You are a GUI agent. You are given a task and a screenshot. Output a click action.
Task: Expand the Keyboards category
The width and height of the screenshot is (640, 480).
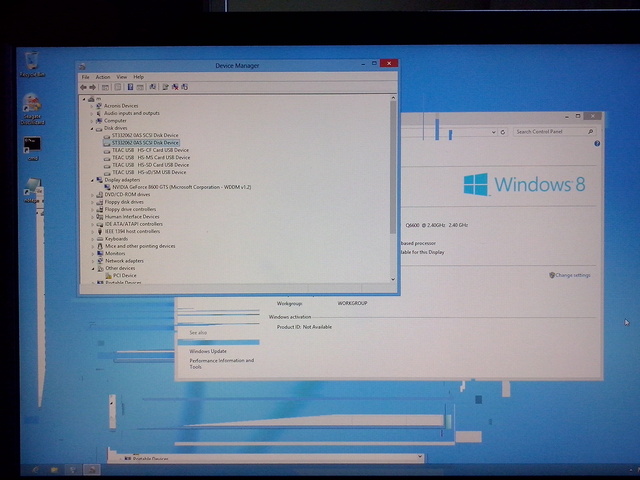[93, 238]
